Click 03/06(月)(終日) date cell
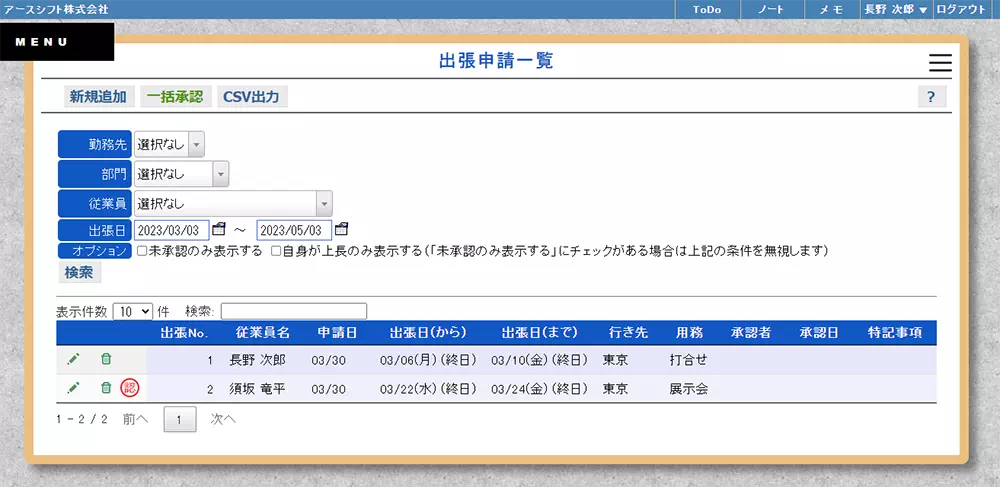Viewport: 1000px width, 487px height. (x=428, y=360)
